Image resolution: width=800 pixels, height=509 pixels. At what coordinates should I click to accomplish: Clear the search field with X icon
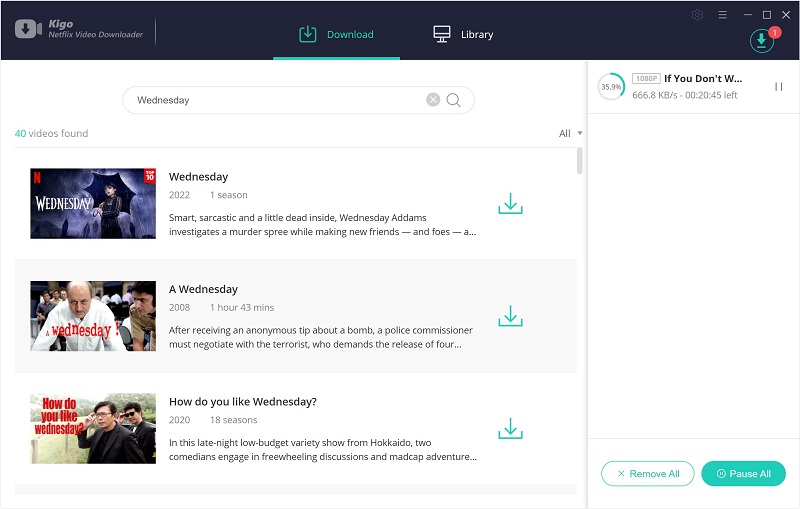point(433,100)
